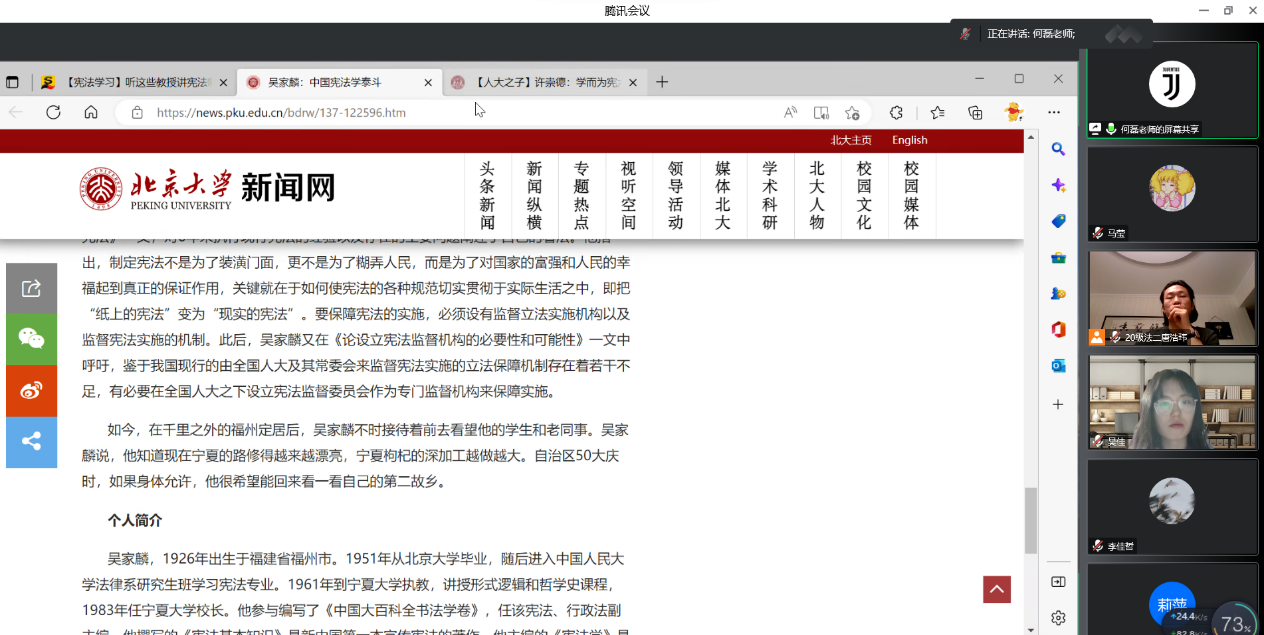This screenshot has width=1264, height=635.
Task: Click the English link in header
Action: 909,140
